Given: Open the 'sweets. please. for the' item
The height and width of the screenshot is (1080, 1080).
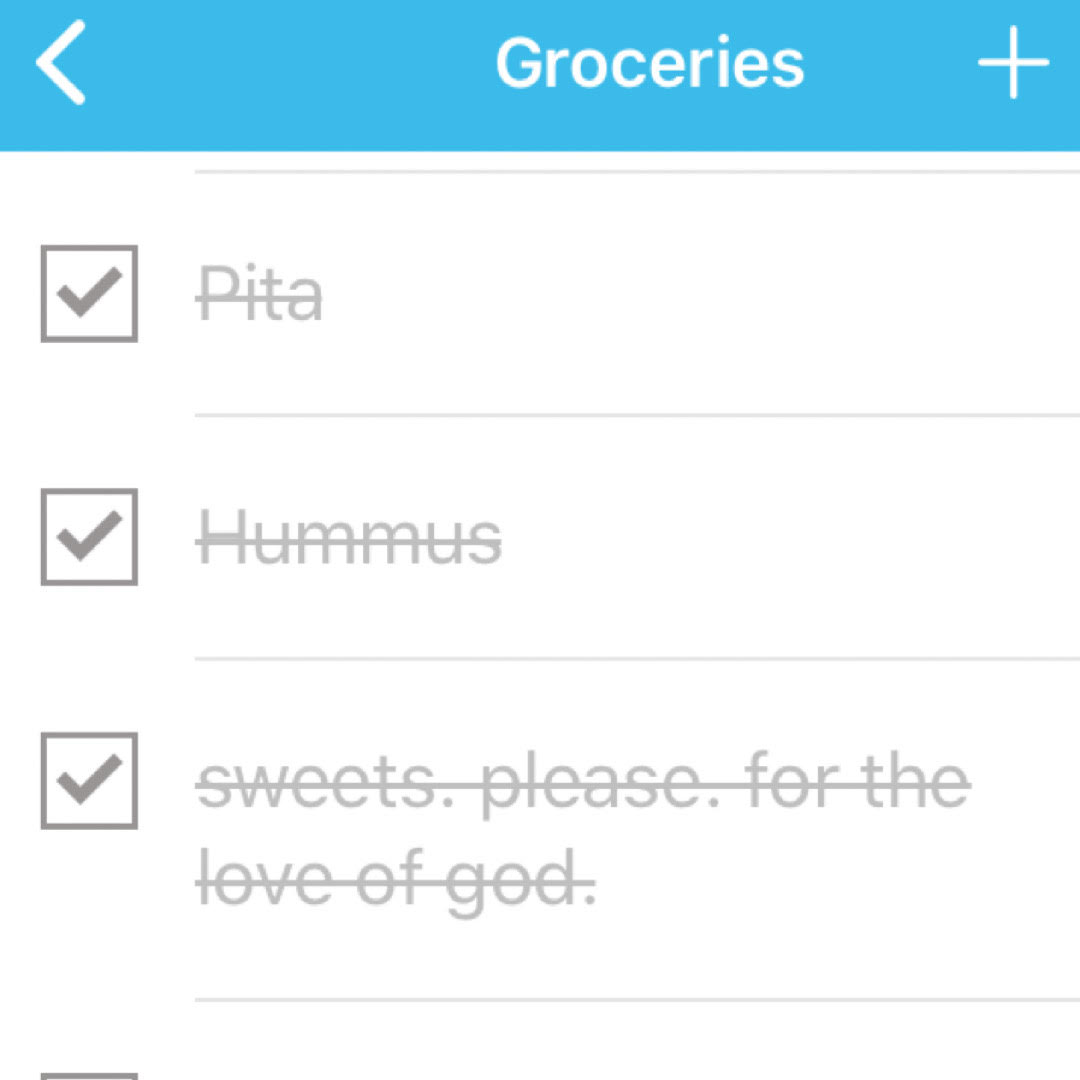Looking at the screenshot, I should click(x=584, y=782).
